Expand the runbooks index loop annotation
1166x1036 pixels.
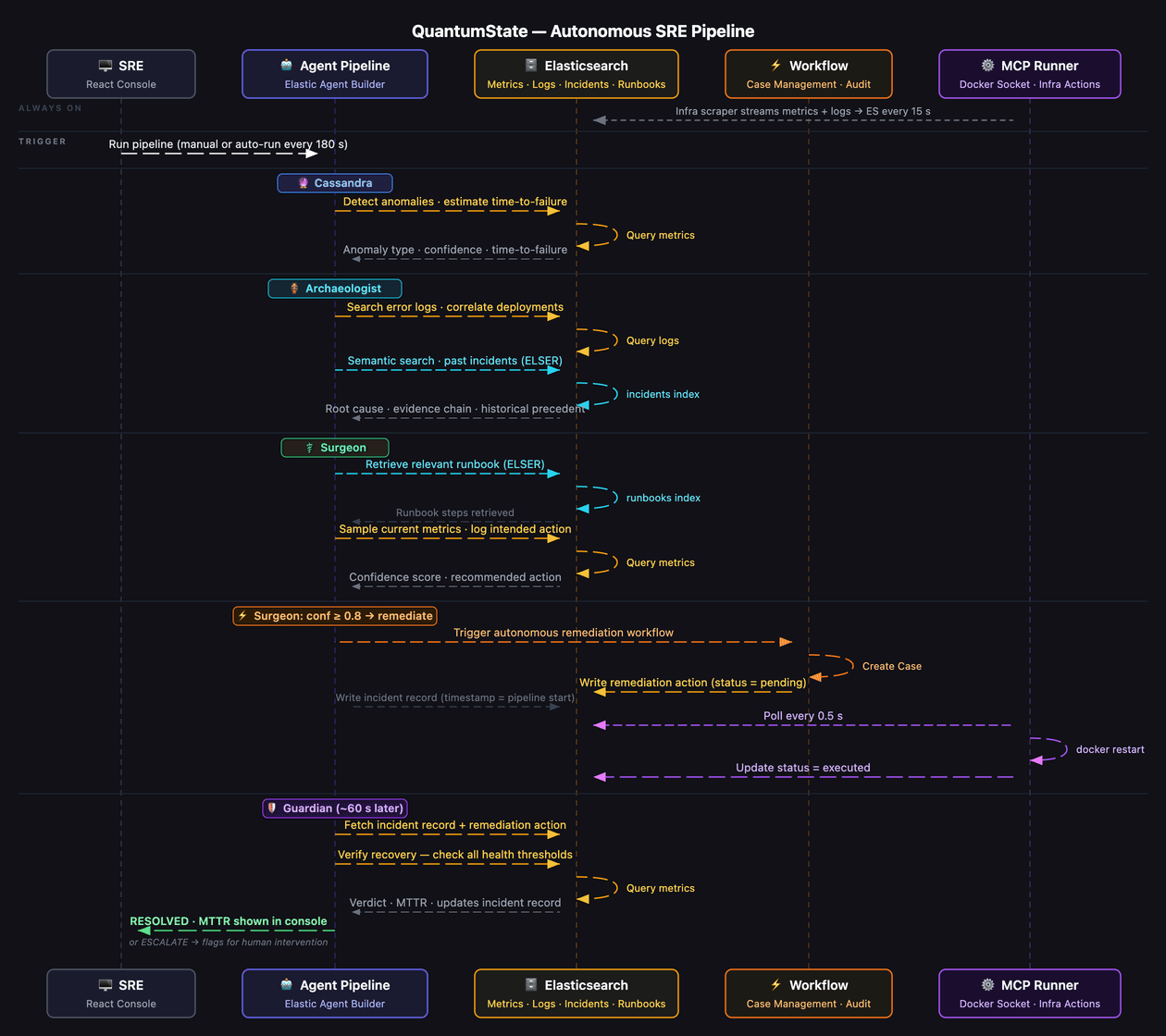(663, 498)
